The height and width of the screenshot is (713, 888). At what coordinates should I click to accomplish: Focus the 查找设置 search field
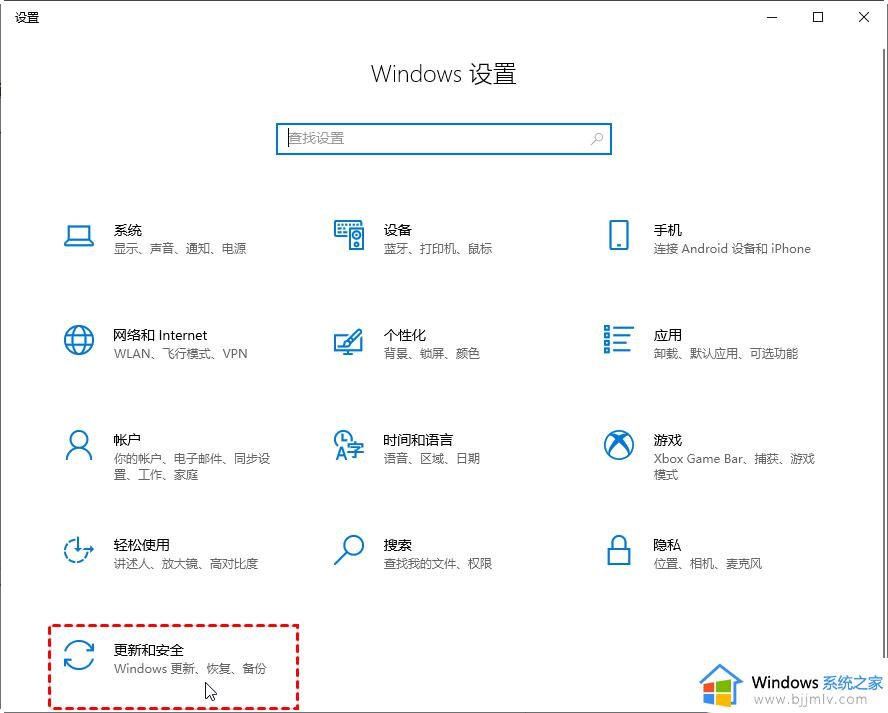(x=443, y=138)
